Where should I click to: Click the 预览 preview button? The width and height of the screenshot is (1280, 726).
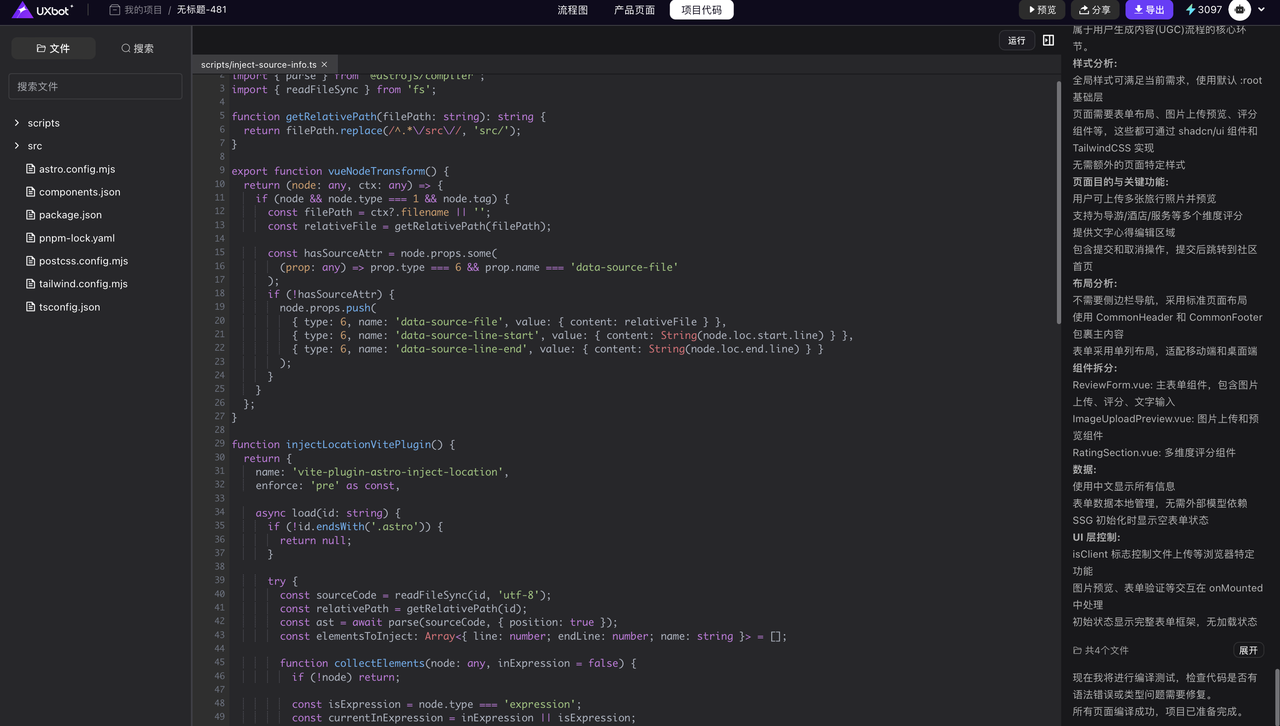[1041, 10]
